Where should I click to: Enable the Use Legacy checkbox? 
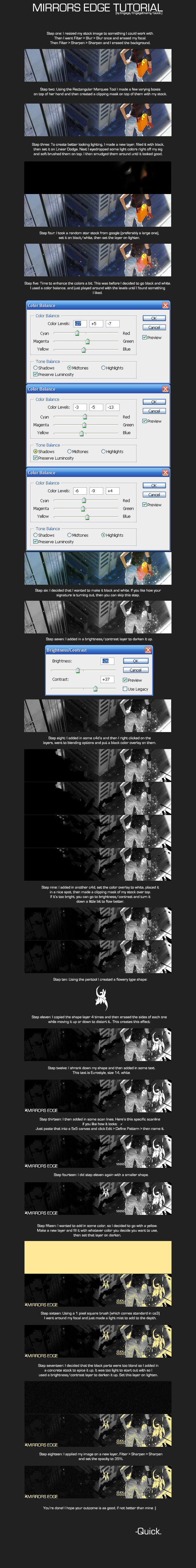tap(135, 689)
